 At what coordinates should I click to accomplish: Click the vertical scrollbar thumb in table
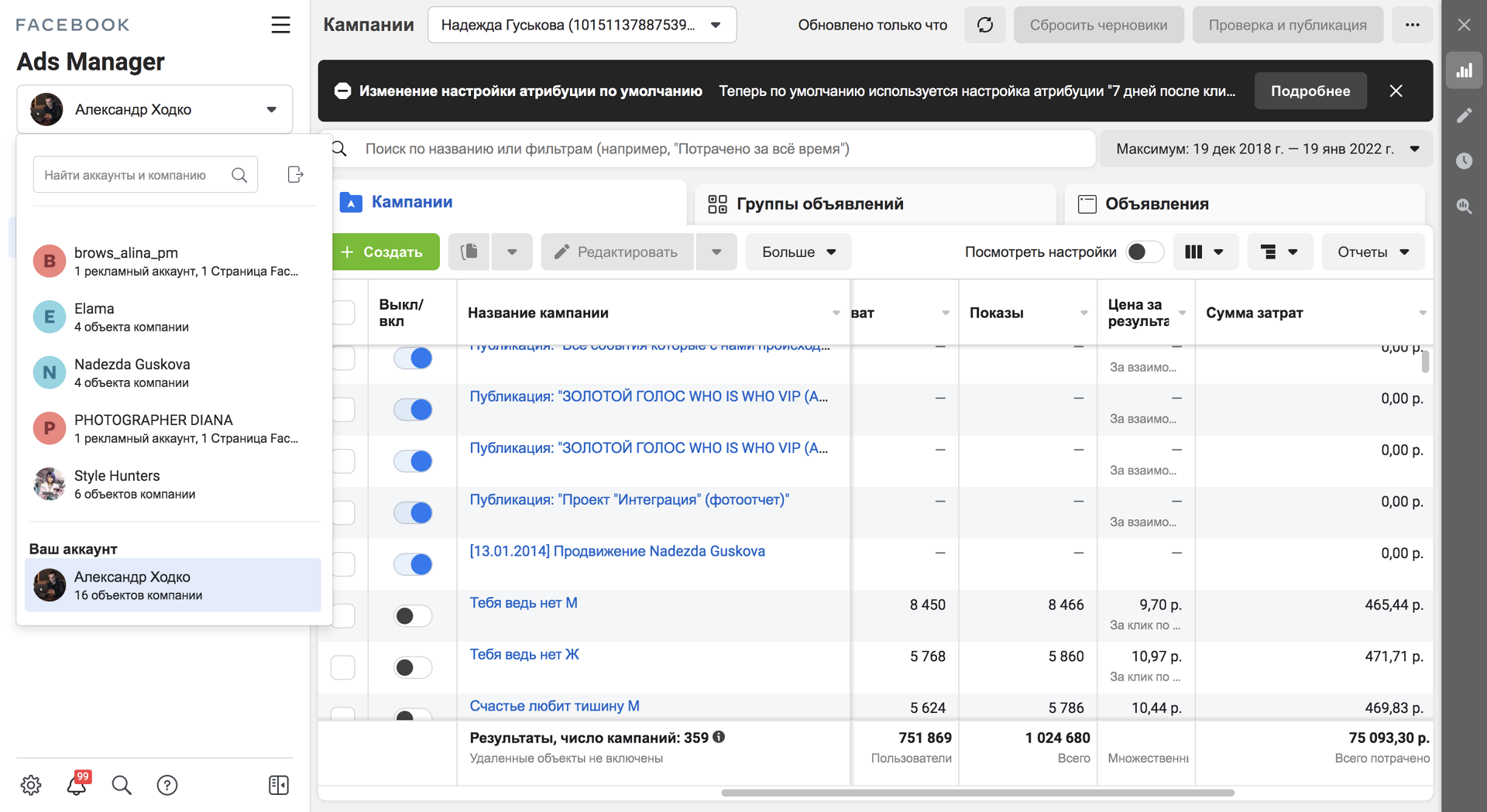click(x=1425, y=361)
